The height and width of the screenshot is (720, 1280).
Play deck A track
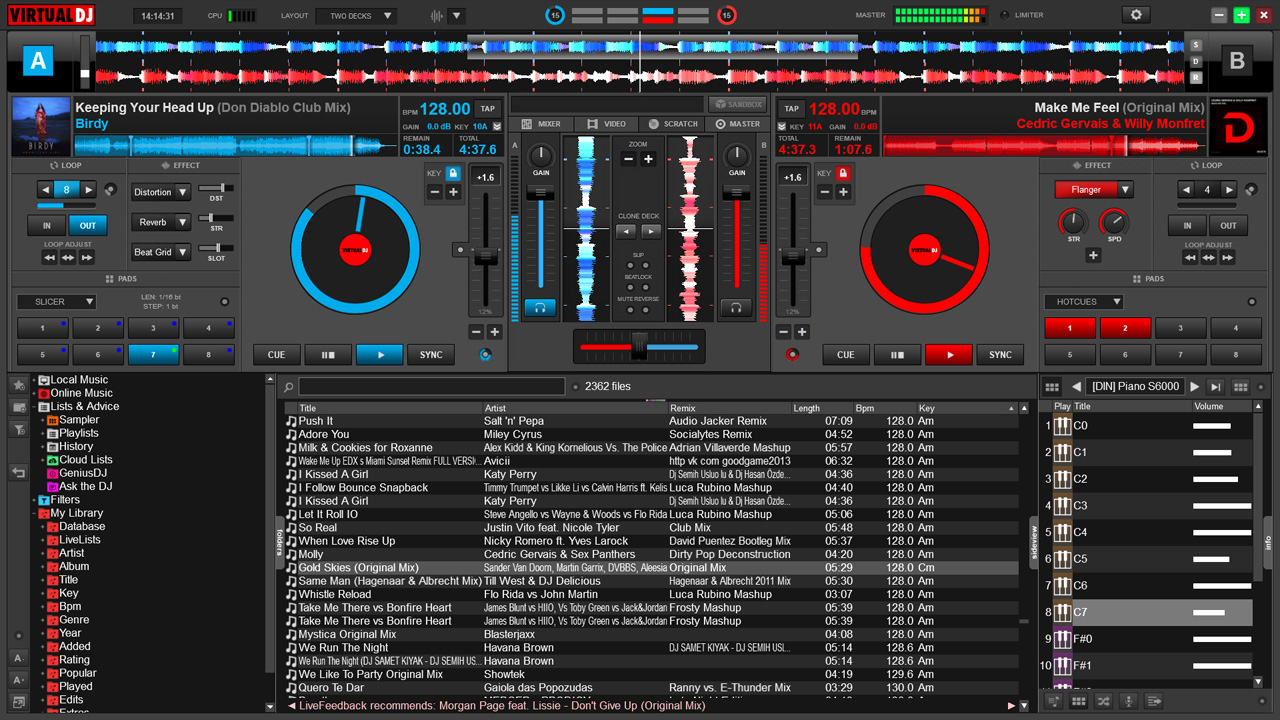pos(379,355)
